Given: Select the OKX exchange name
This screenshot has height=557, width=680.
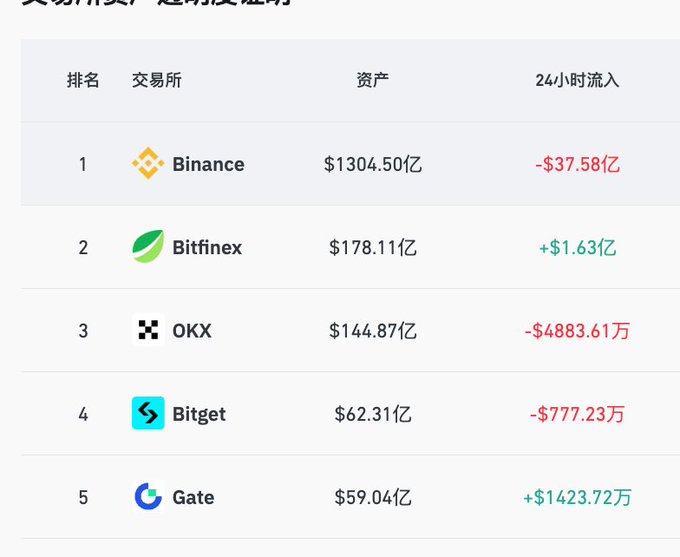Looking at the screenshot, I should pyautogui.click(x=192, y=330).
